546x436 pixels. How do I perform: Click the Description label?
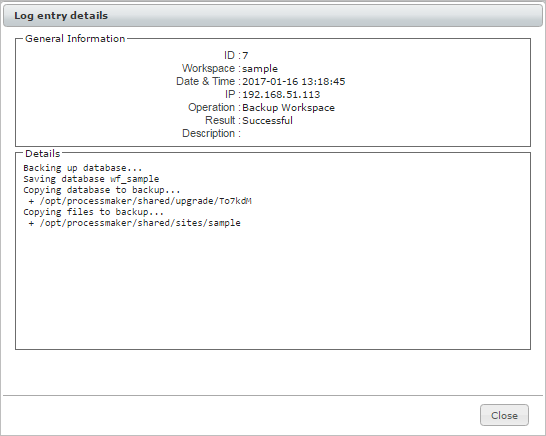click(208, 133)
